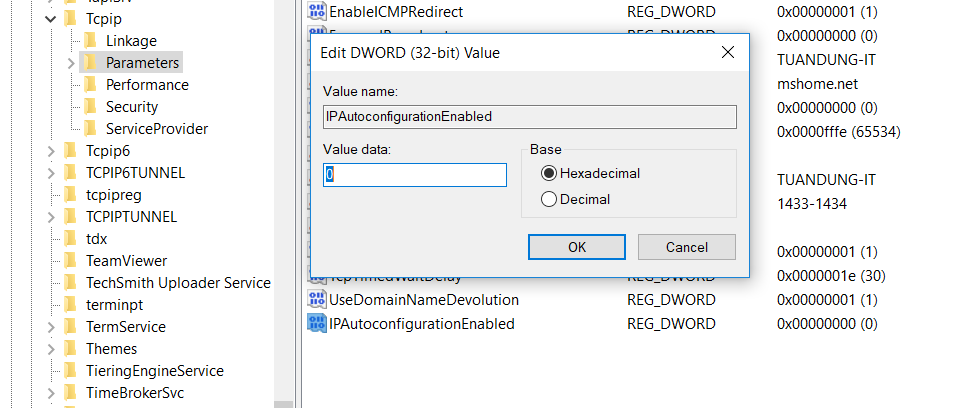Confirm the DWORD edit with OK
This screenshot has height=408, width=974.
(577, 247)
